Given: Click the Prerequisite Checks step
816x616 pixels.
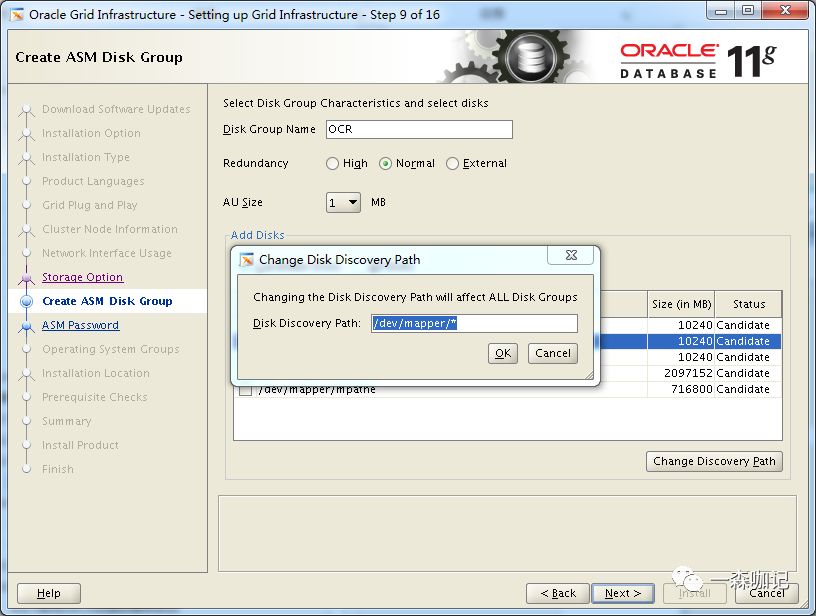Looking at the screenshot, I should (x=95, y=397).
